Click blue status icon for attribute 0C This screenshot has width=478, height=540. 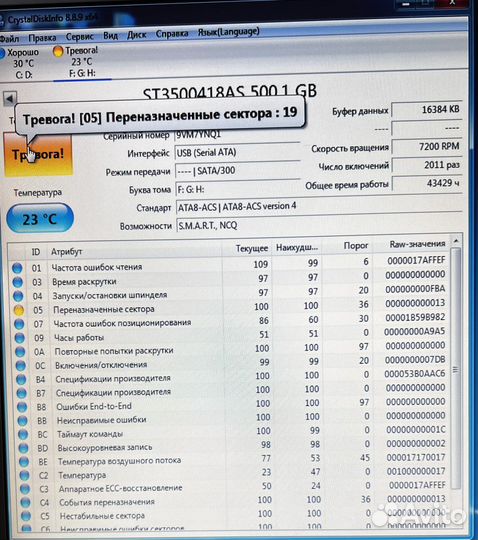click(x=21, y=365)
